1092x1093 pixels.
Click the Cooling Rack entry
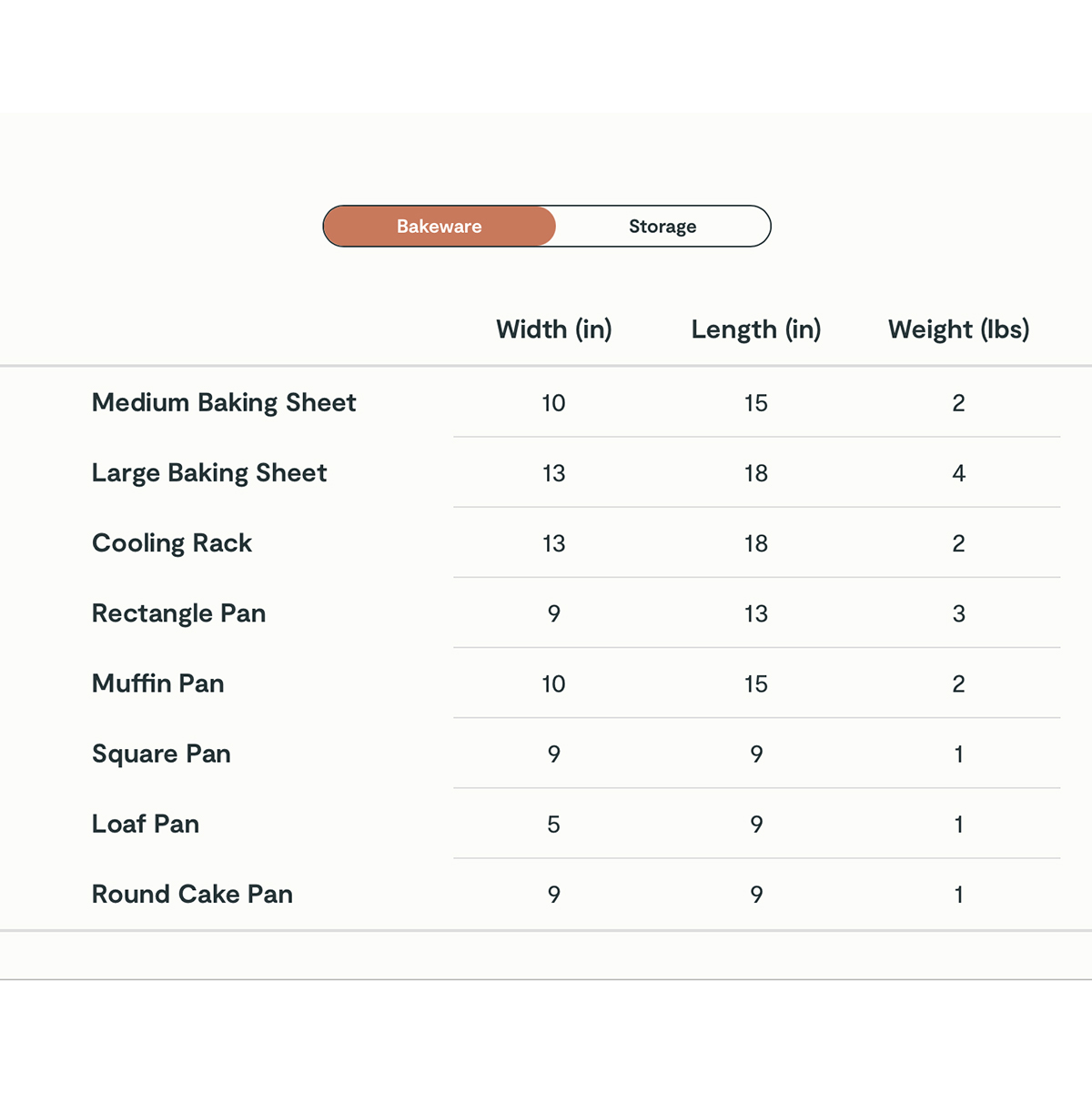click(x=171, y=542)
